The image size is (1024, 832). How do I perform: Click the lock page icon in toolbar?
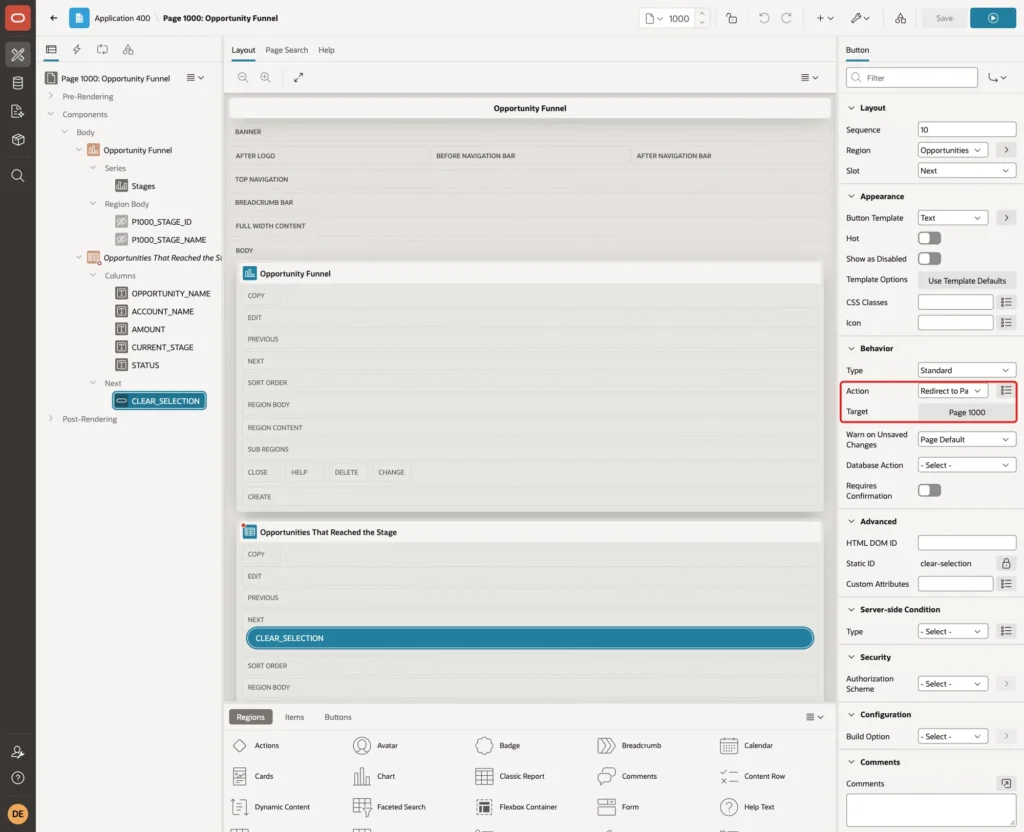[731, 18]
